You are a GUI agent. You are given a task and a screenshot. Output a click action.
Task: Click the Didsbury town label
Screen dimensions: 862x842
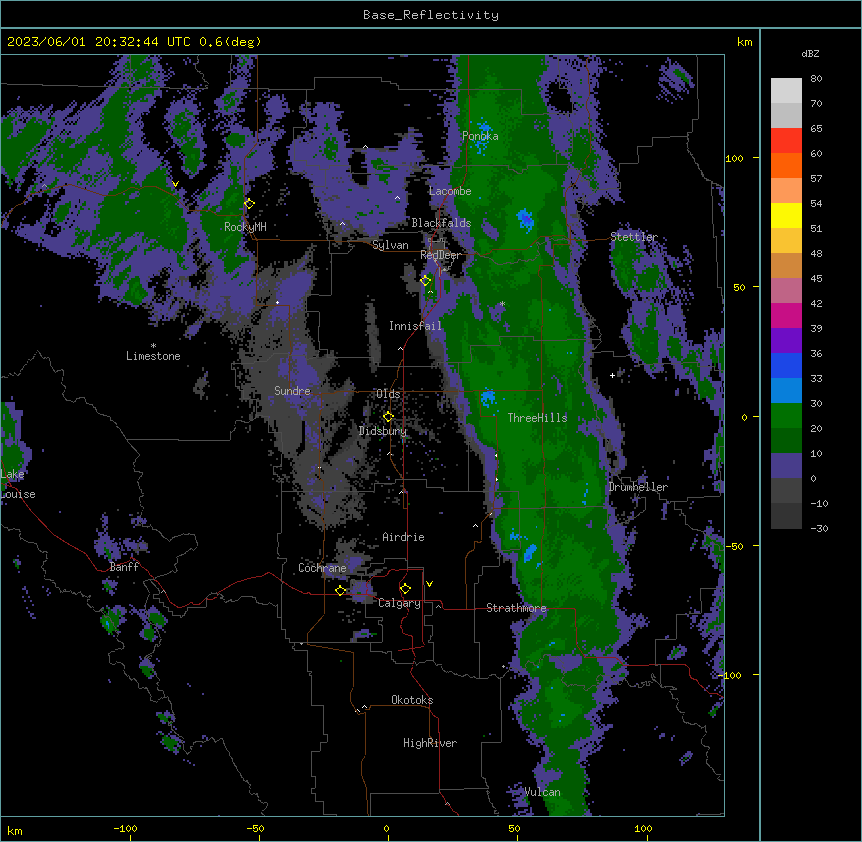tap(383, 431)
